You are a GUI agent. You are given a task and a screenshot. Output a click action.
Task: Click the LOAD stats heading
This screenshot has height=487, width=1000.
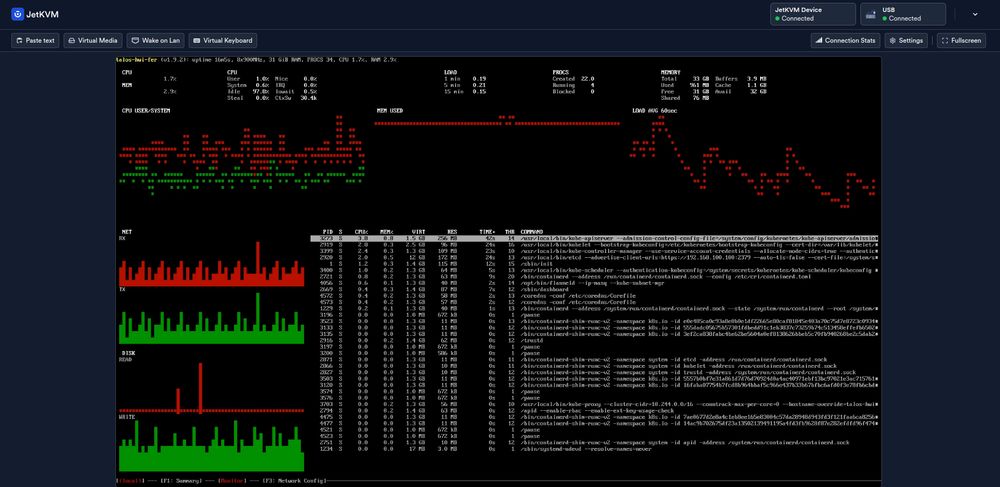coord(451,72)
